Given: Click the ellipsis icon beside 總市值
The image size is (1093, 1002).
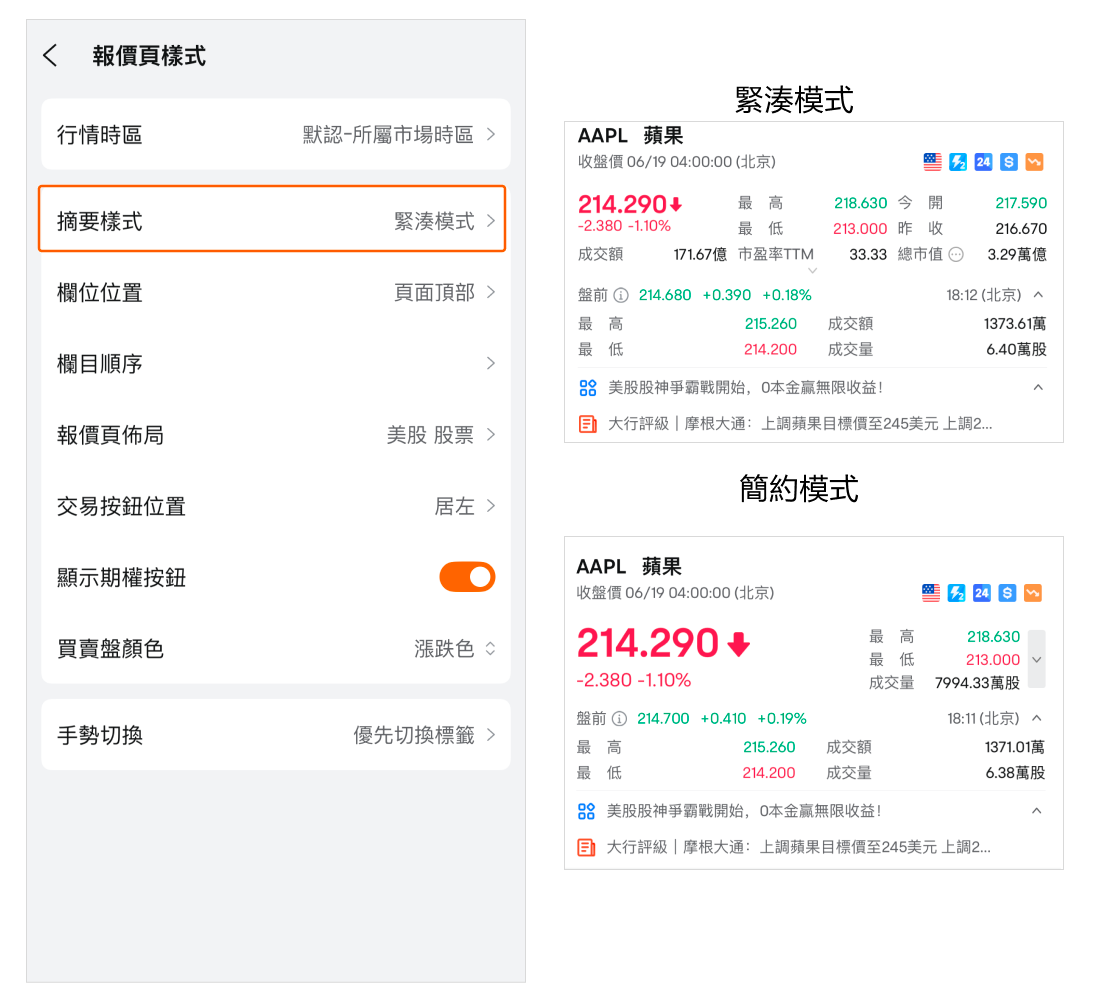Looking at the screenshot, I should (x=956, y=255).
